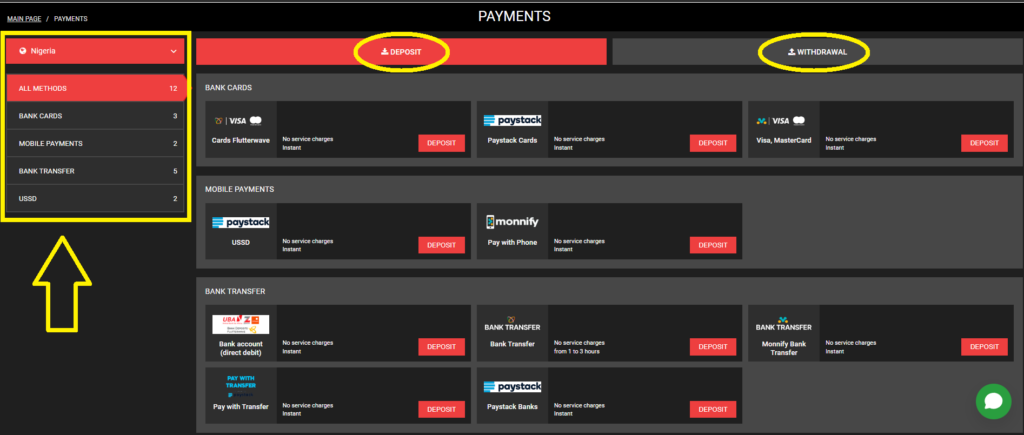The image size is (1024, 435).
Task: Click Deposit for Visa, MasterCard
Action: click(984, 143)
